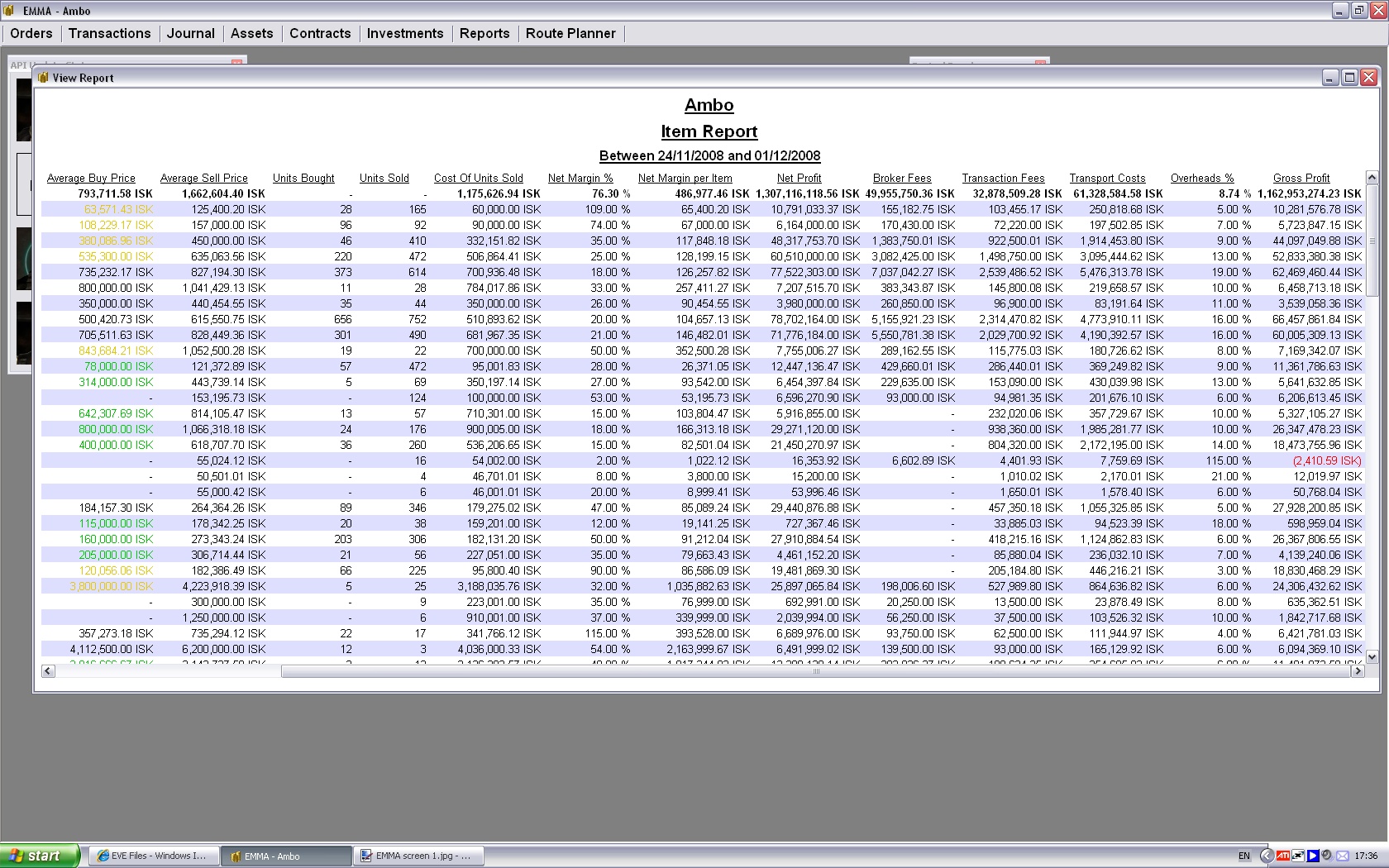Viewport: 1389px width, 868px height.
Task: Select the total net profit 1,307,116,118.56 ISK
Action: coord(808,193)
